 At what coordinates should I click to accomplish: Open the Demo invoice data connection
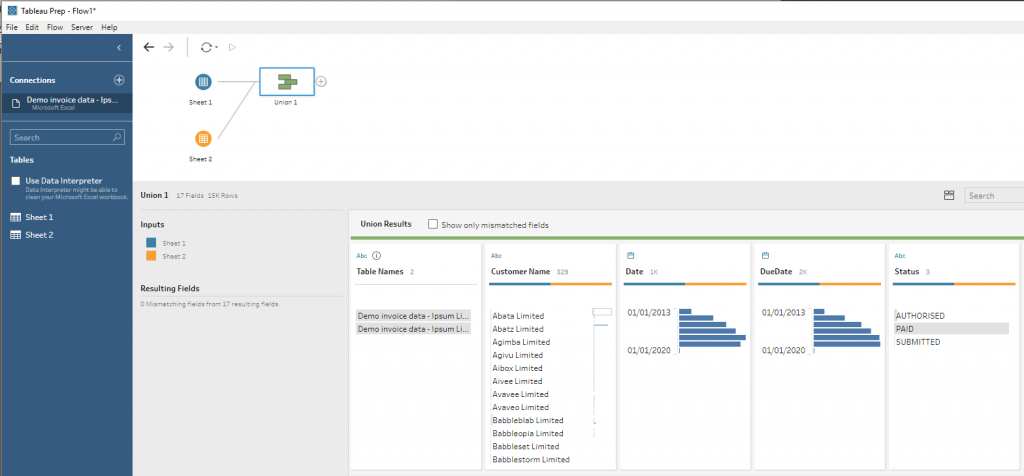pyautogui.click(x=66, y=104)
